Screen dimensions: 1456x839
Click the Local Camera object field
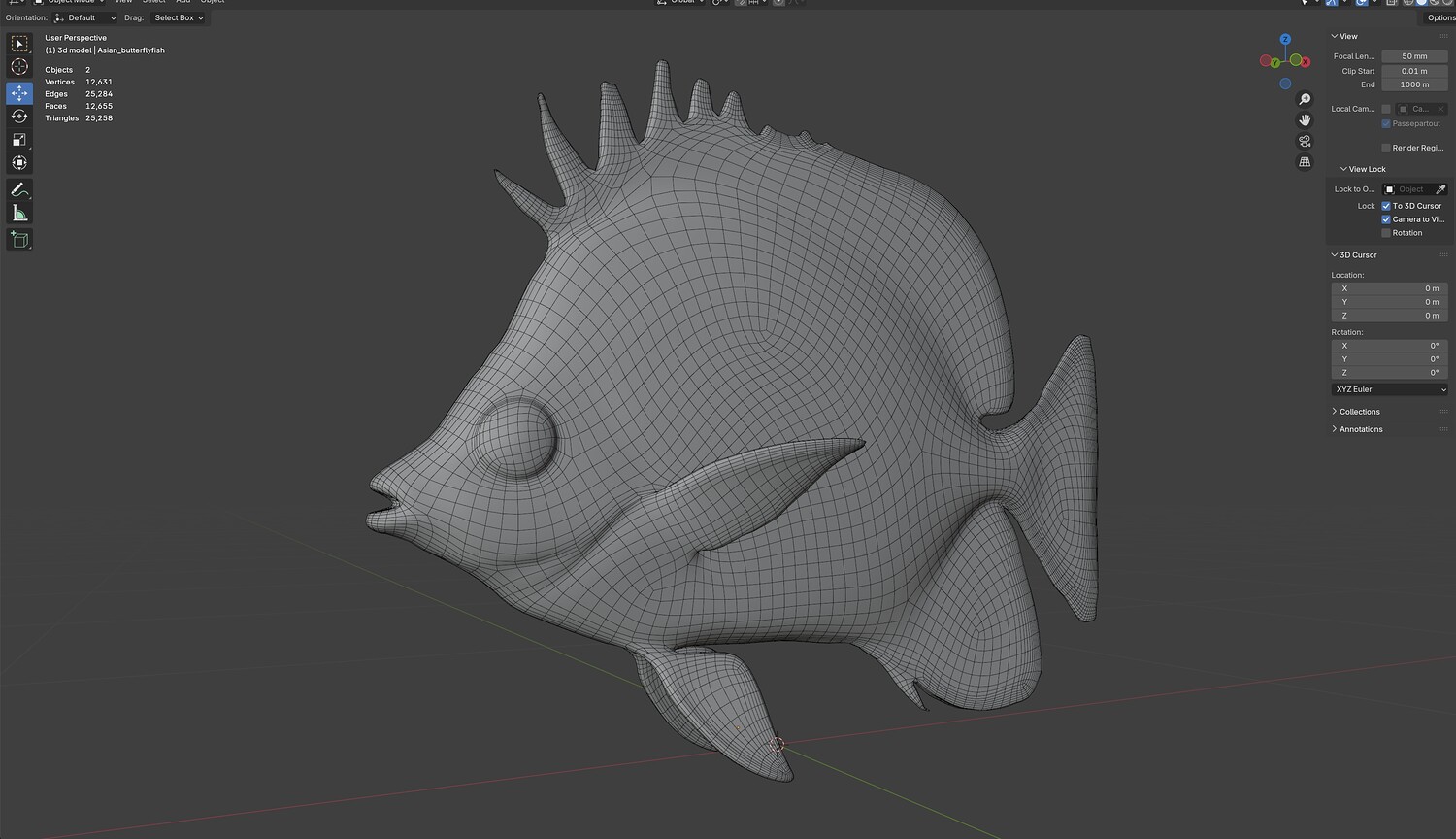[1422, 109]
